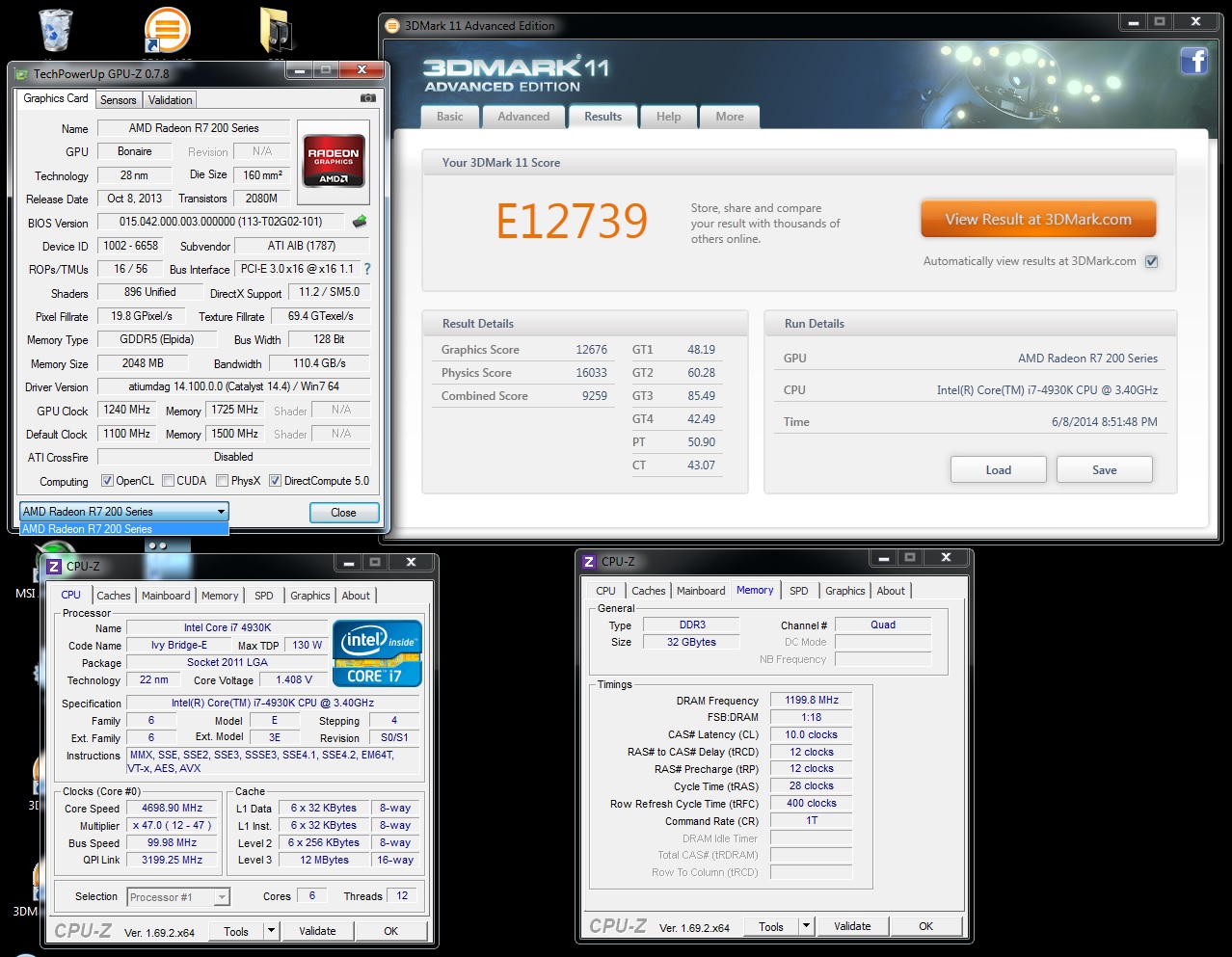Click the right CPU-Z window title icon
1232x957 pixels.
point(589,562)
